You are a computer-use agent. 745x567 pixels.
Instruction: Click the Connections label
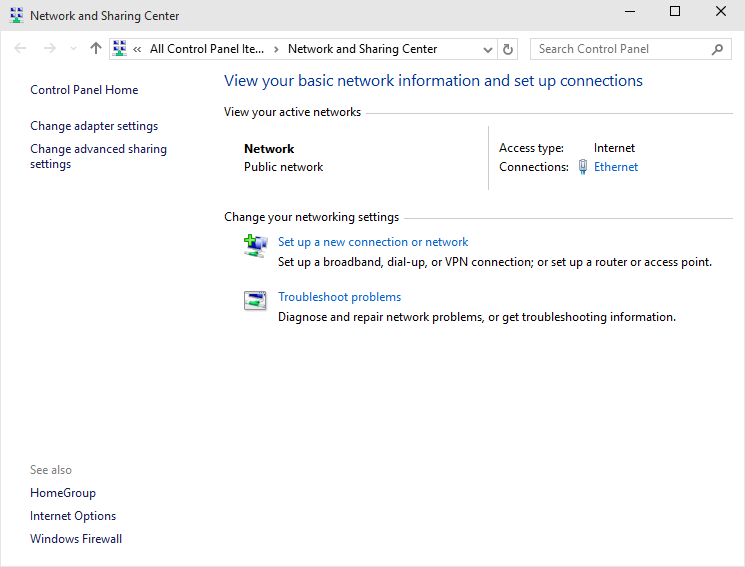(534, 167)
